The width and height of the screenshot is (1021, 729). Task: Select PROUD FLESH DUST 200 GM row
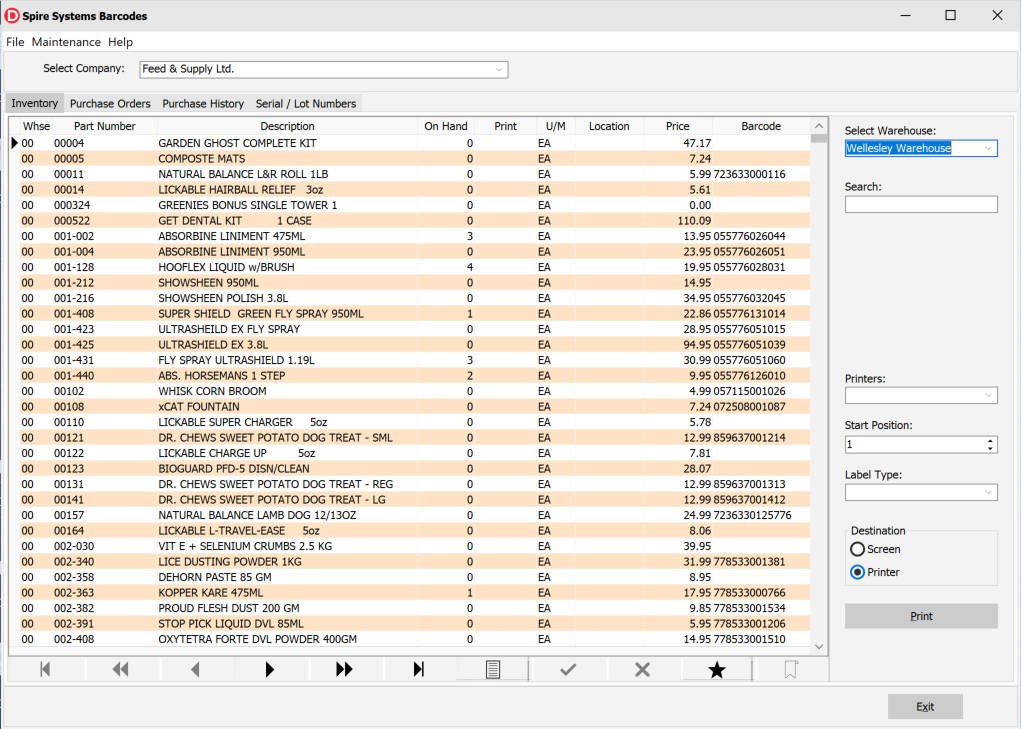(415, 609)
